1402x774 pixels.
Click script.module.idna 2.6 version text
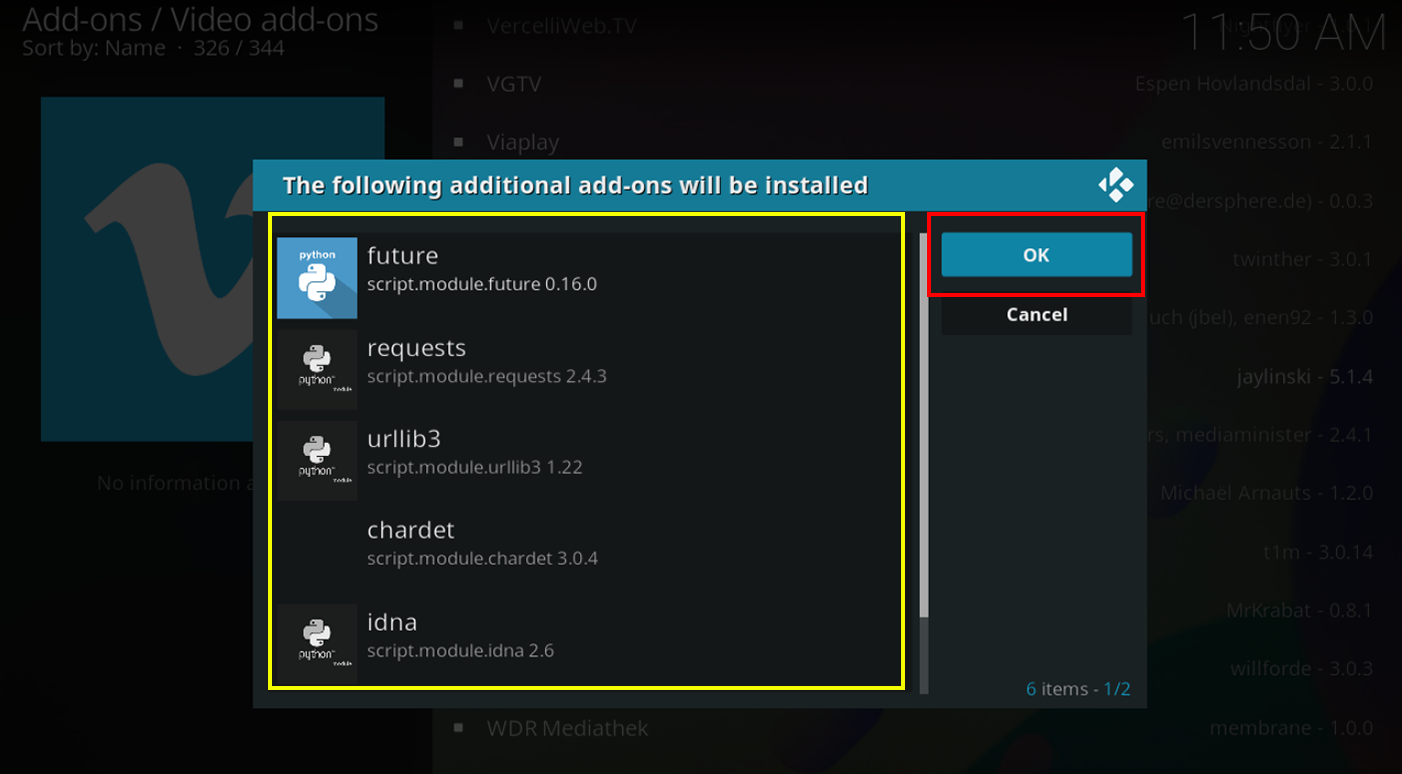point(460,651)
